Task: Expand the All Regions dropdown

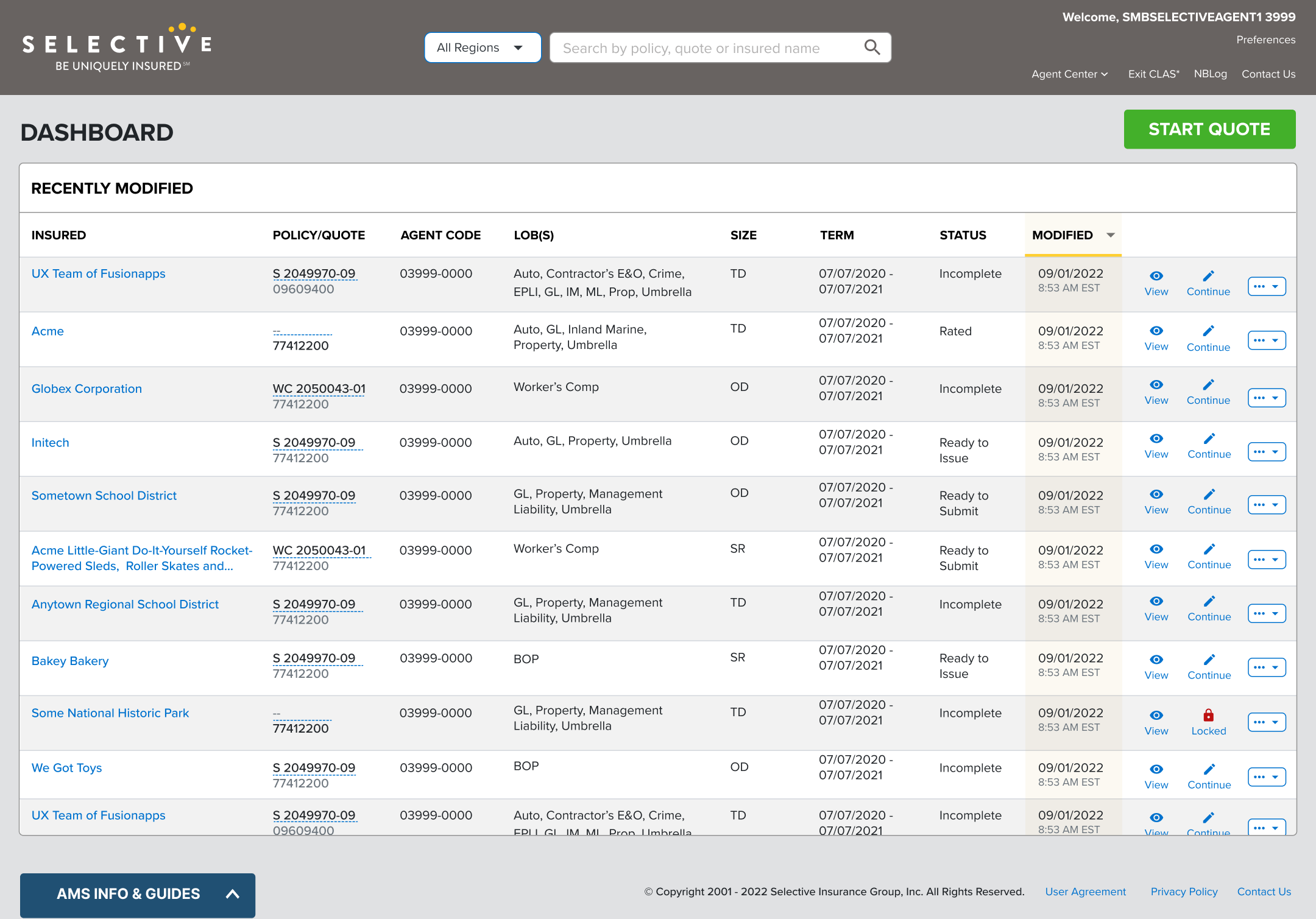Action: 480,47
